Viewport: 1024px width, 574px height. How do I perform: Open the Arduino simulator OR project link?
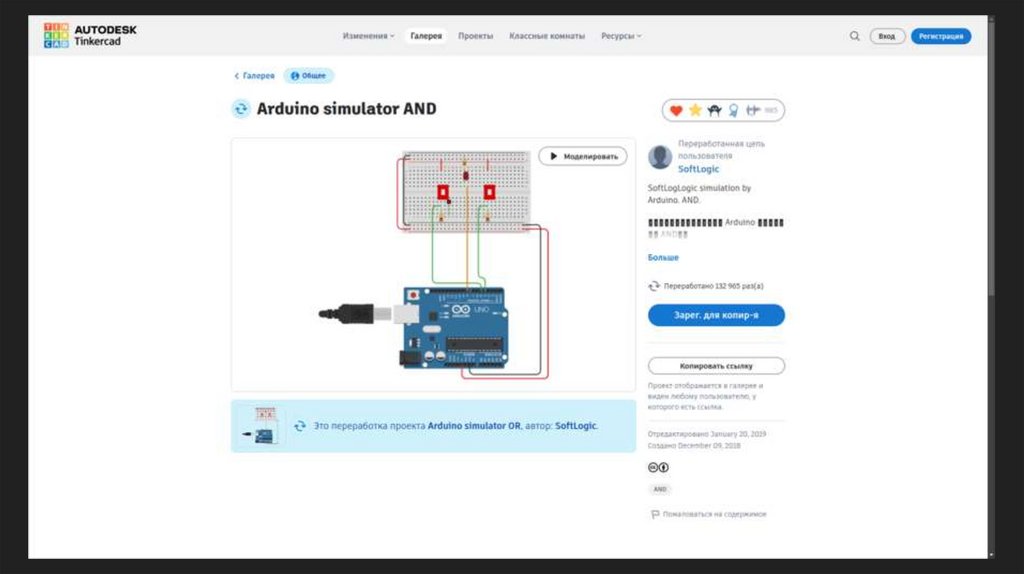(x=474, y=426)
